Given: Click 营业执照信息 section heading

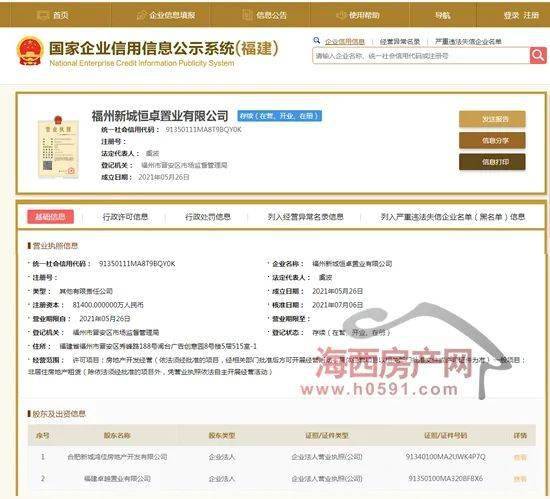Looking at the screenshot, I should pyautogui.click(x=55, y=245).
